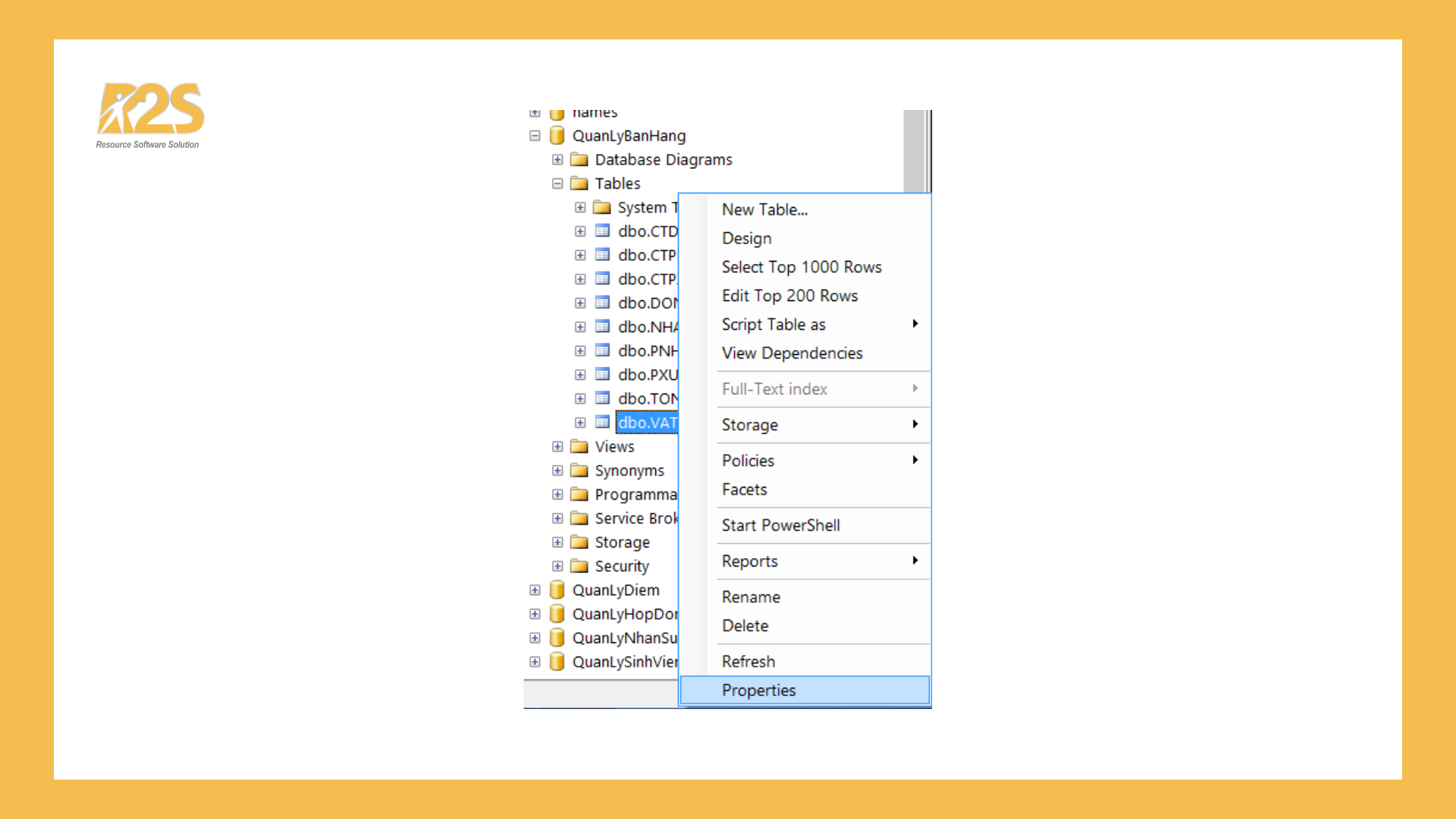Collapse the QuanLyBanHang database node
Viewport: 1456px width, 819px height.
coord(535,136)
